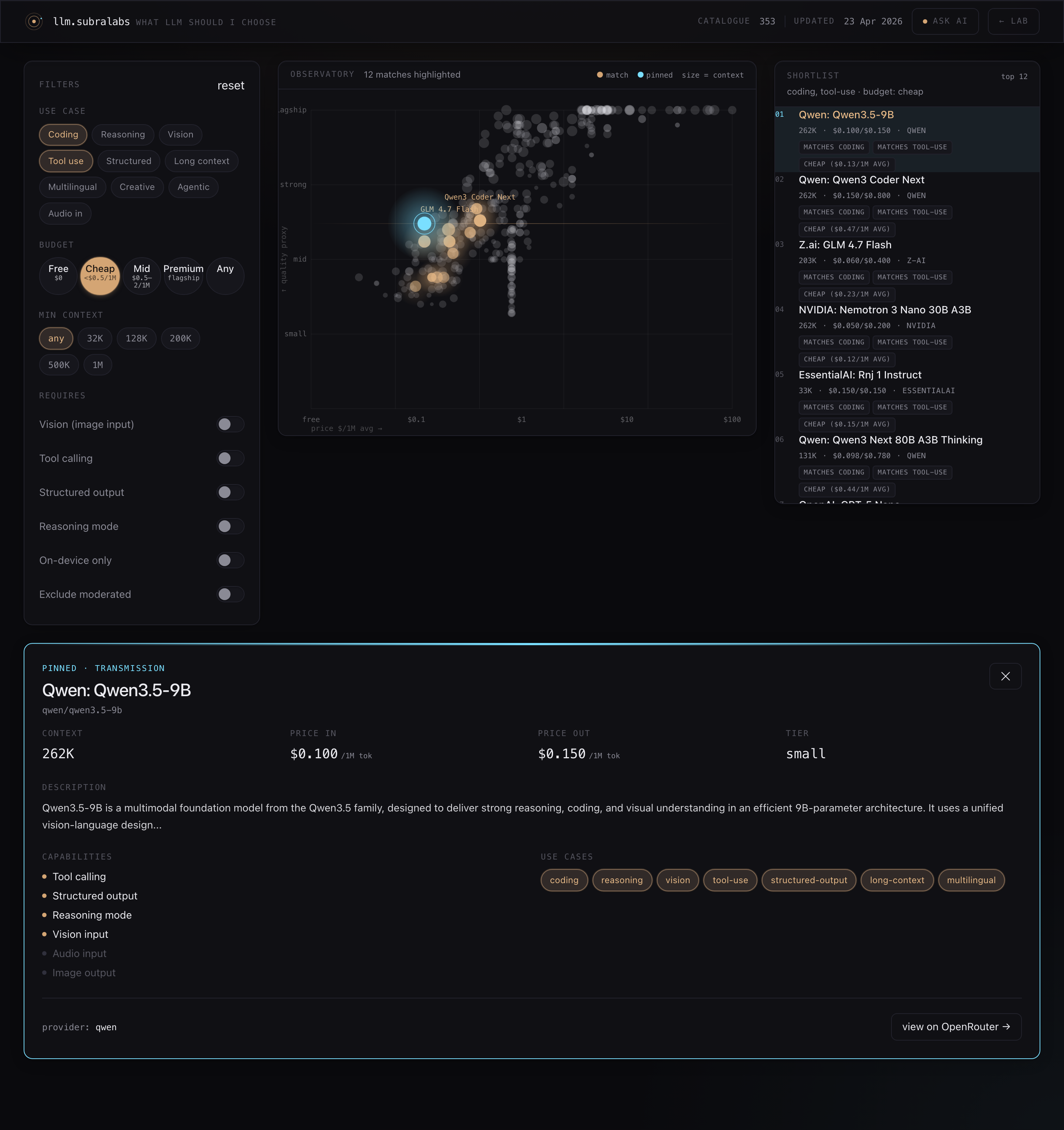Enable the On-device only switch

tap(230, 561)
